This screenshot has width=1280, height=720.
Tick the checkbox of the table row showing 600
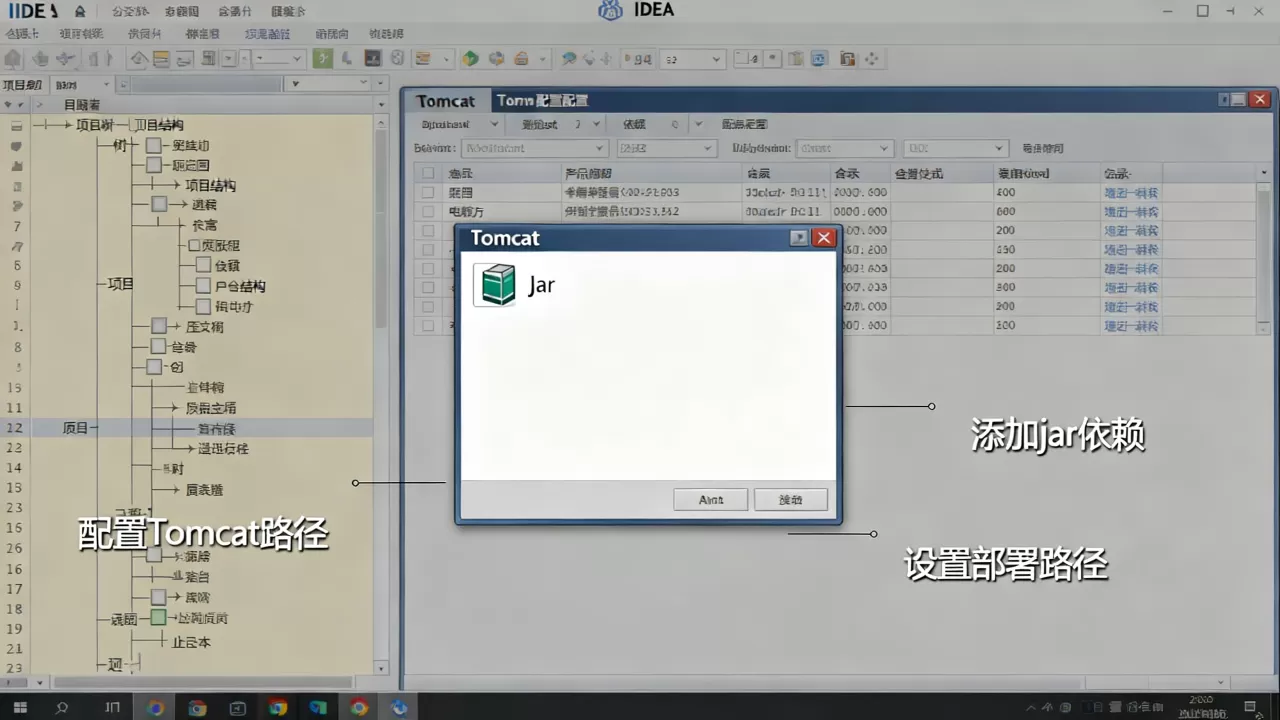pyautogui.click(x=428, y=211)
